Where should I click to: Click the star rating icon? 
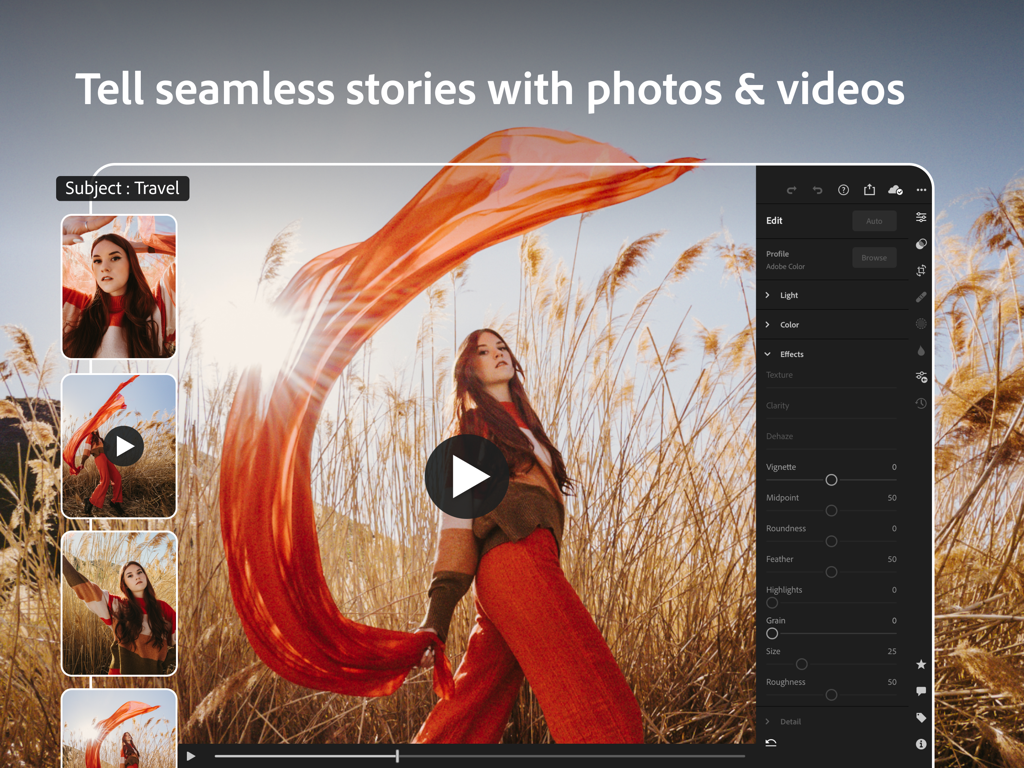920,663
